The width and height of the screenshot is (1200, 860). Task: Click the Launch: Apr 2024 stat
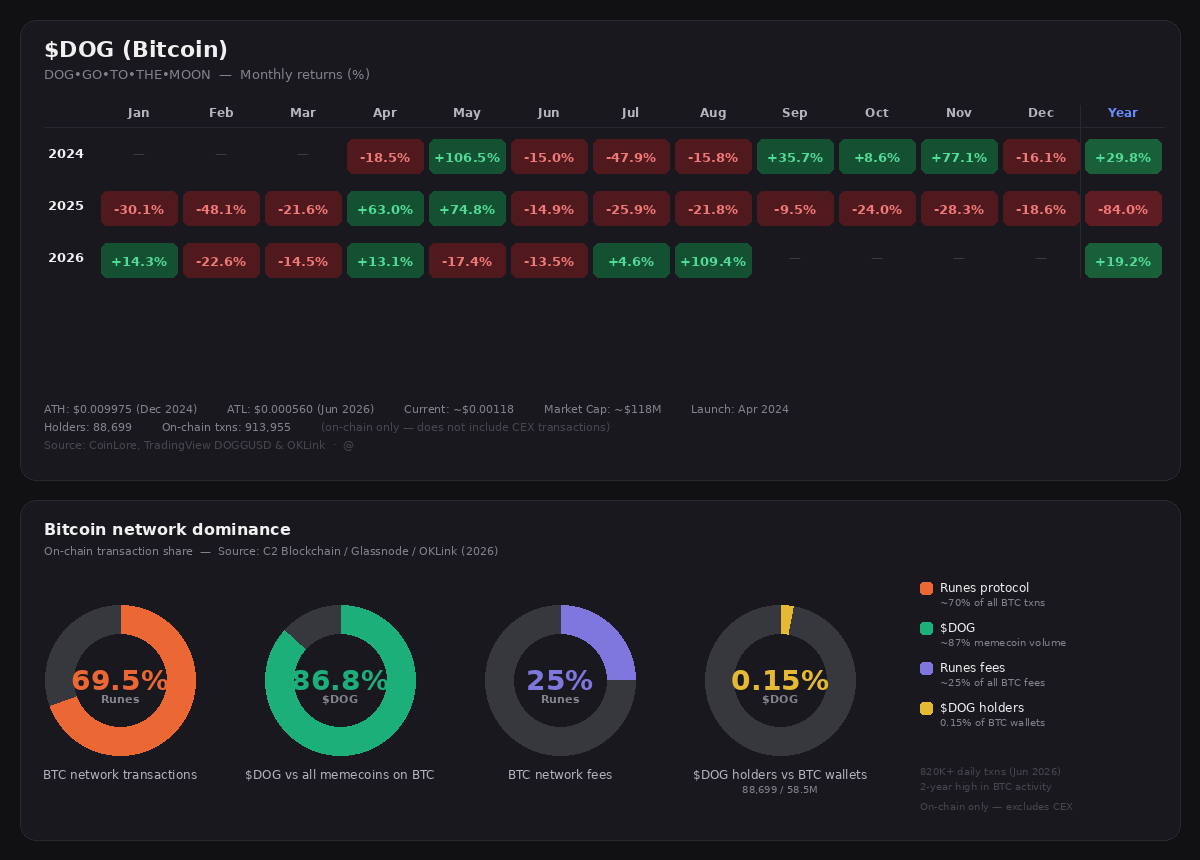(x=740, y=409)
